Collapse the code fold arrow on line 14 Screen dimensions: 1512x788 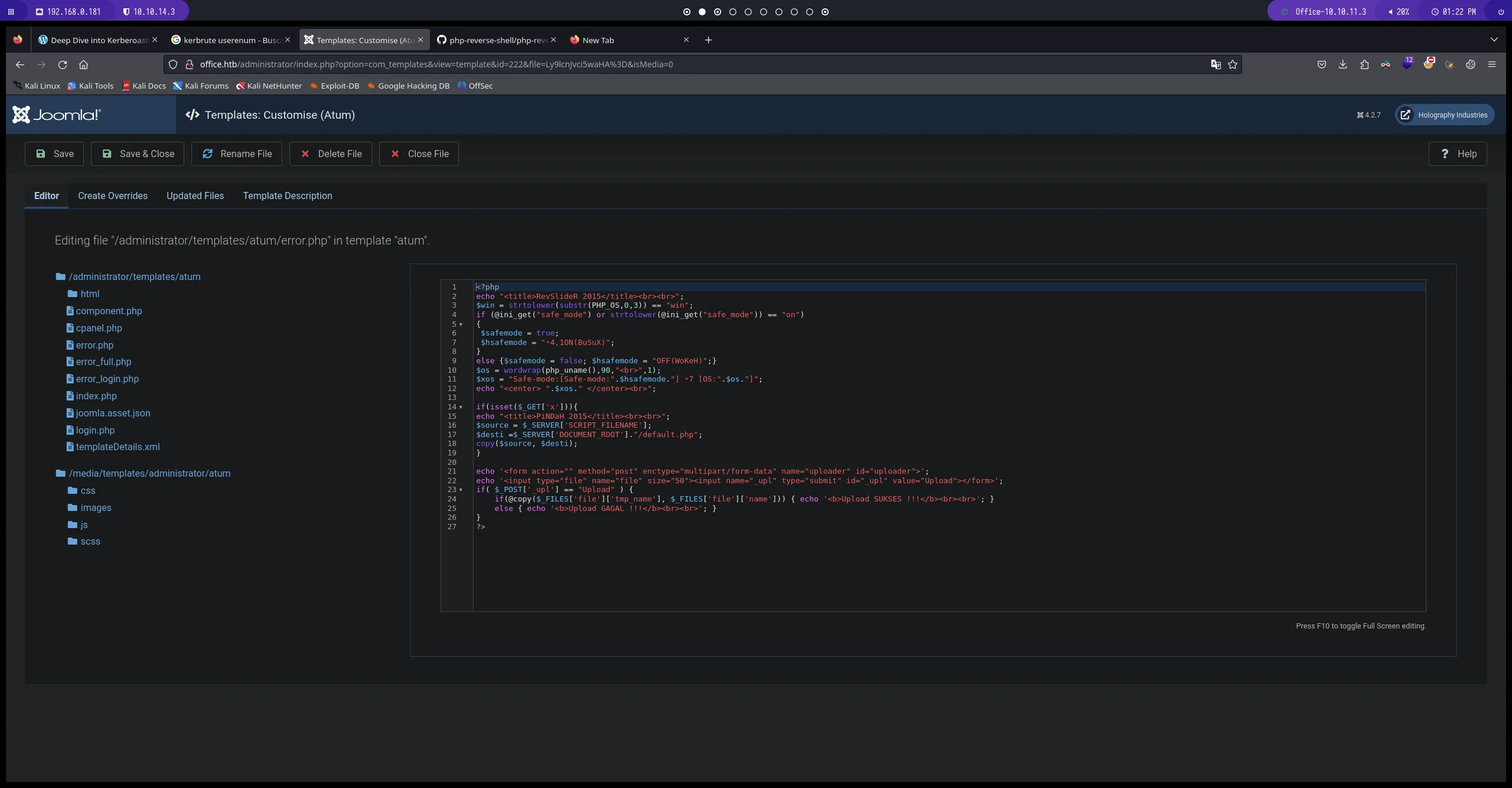[461, 407]
